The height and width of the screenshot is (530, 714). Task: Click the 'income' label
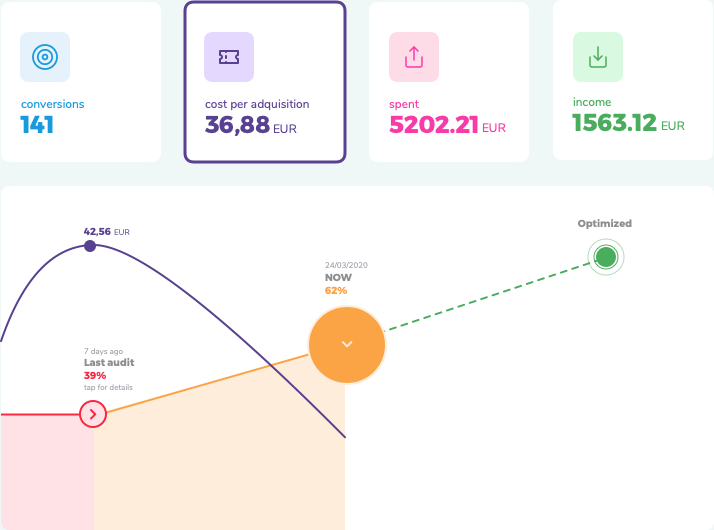click(592, 102)
